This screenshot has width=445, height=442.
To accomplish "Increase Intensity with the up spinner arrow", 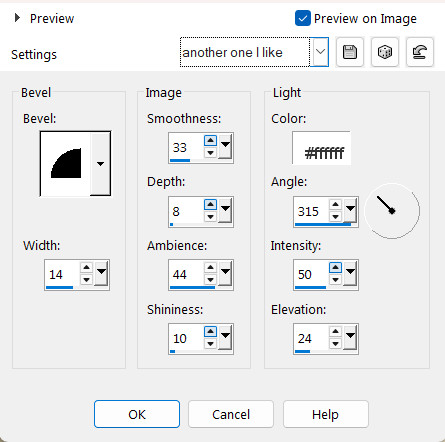I will click(335, 268).
